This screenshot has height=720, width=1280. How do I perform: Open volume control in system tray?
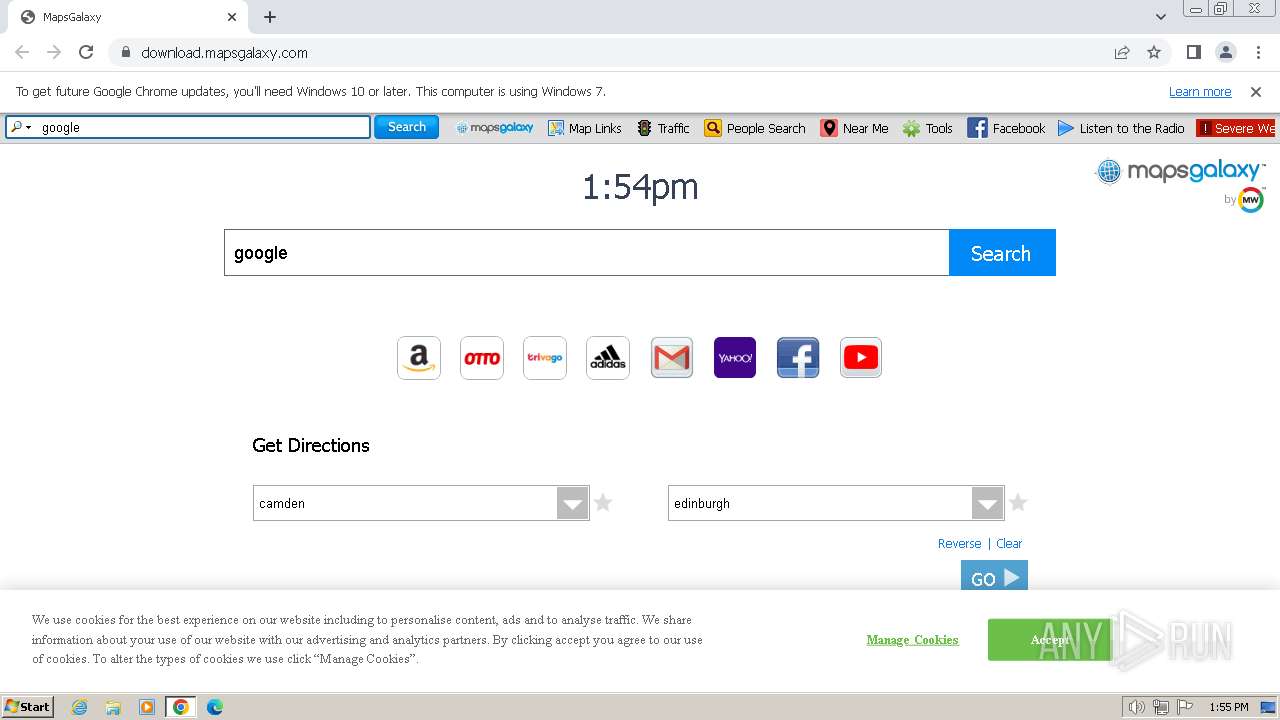tap(1137, 707)
